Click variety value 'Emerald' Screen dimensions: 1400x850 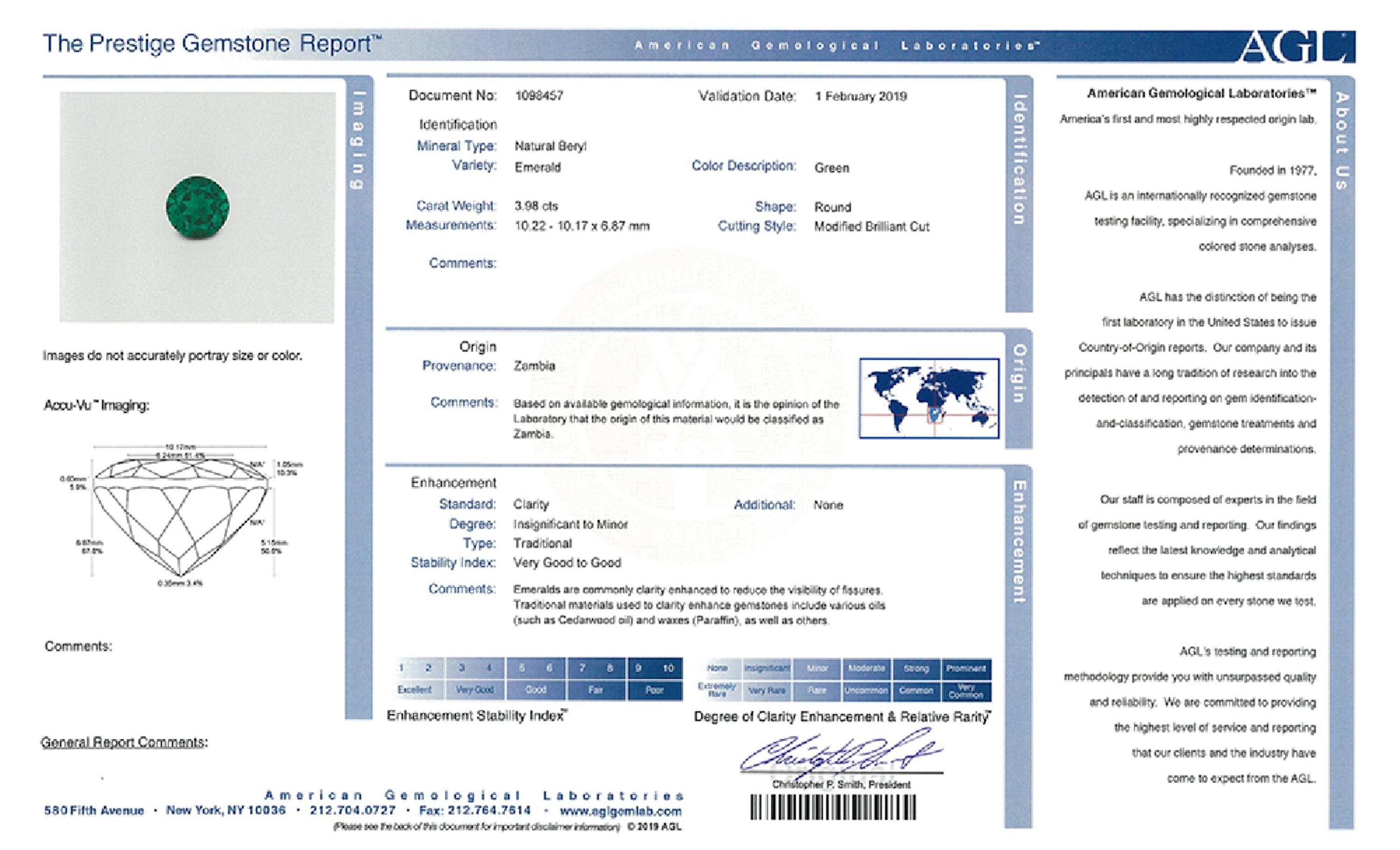click(538, 167)
